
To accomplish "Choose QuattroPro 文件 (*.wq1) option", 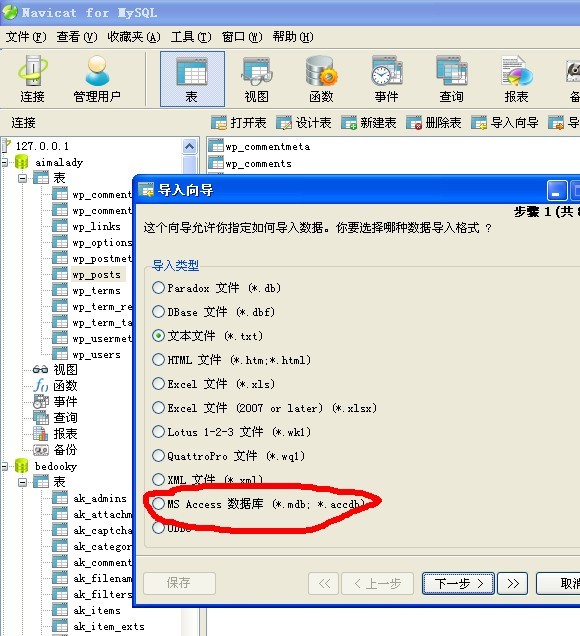I will tap(228, 456).
